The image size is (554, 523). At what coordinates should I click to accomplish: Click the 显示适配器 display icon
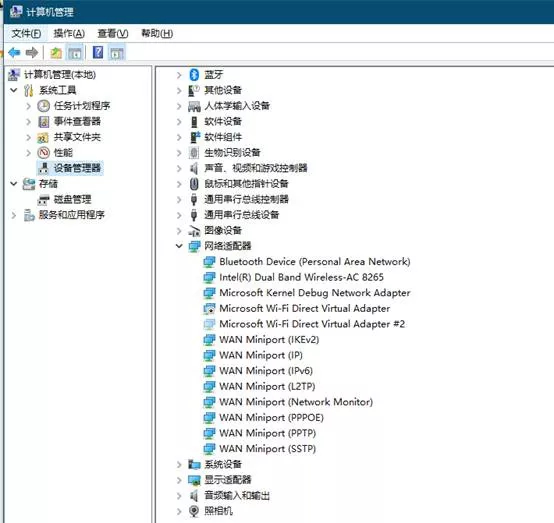(x=194, y=480)
